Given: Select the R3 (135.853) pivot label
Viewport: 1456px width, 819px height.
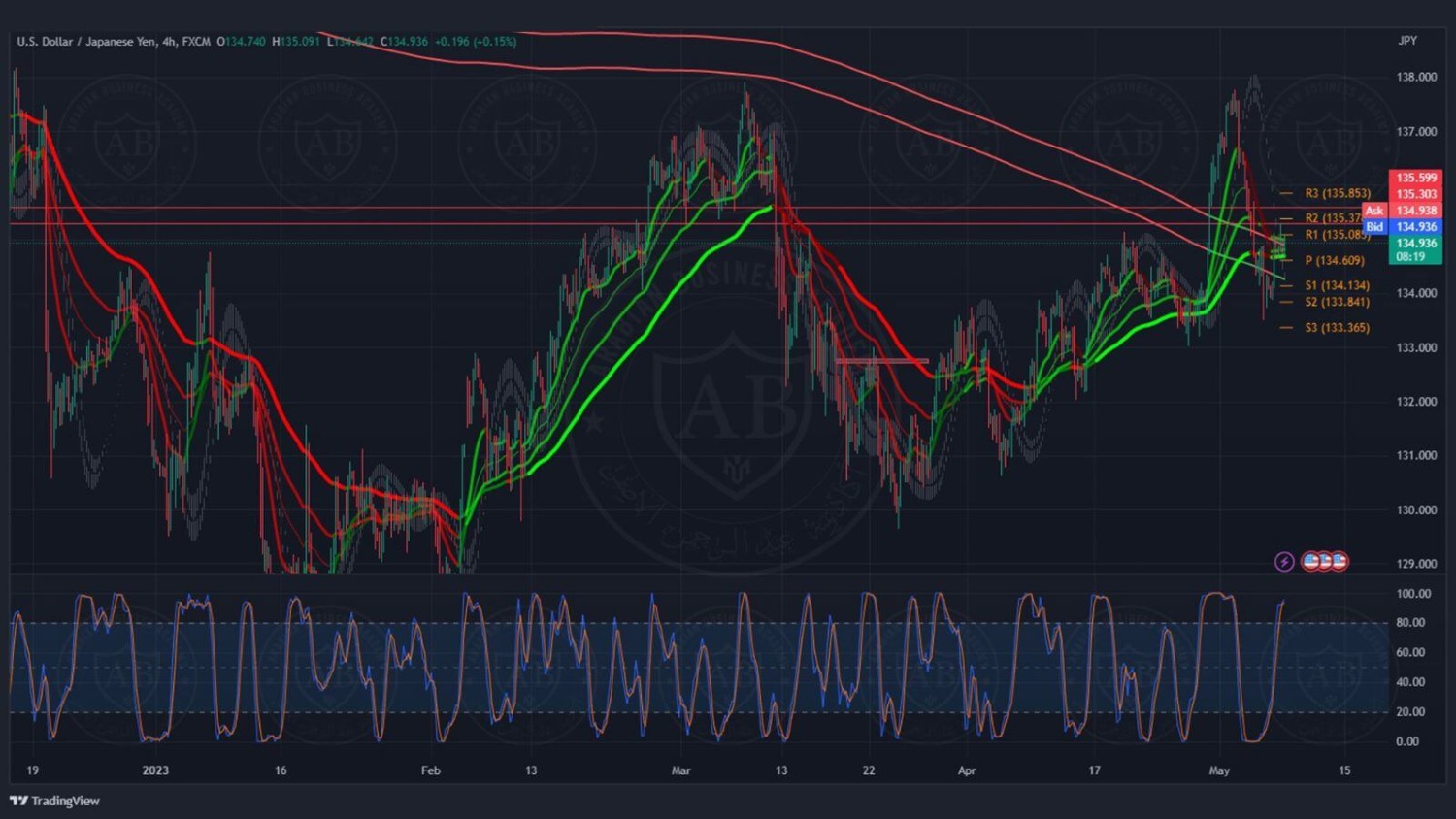Looking at the screenshot, I should (x=1338, y=193).
